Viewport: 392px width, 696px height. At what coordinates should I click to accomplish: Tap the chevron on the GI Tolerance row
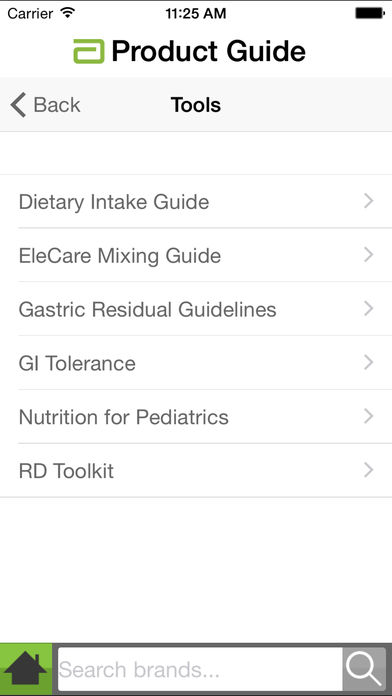pyautogui.click(x=368, y=363)
